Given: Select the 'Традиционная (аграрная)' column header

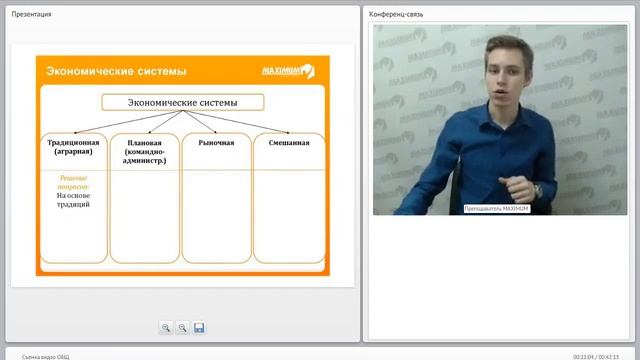Looking at the screenshot, I should pyautogui.click(x=73, y=147).
